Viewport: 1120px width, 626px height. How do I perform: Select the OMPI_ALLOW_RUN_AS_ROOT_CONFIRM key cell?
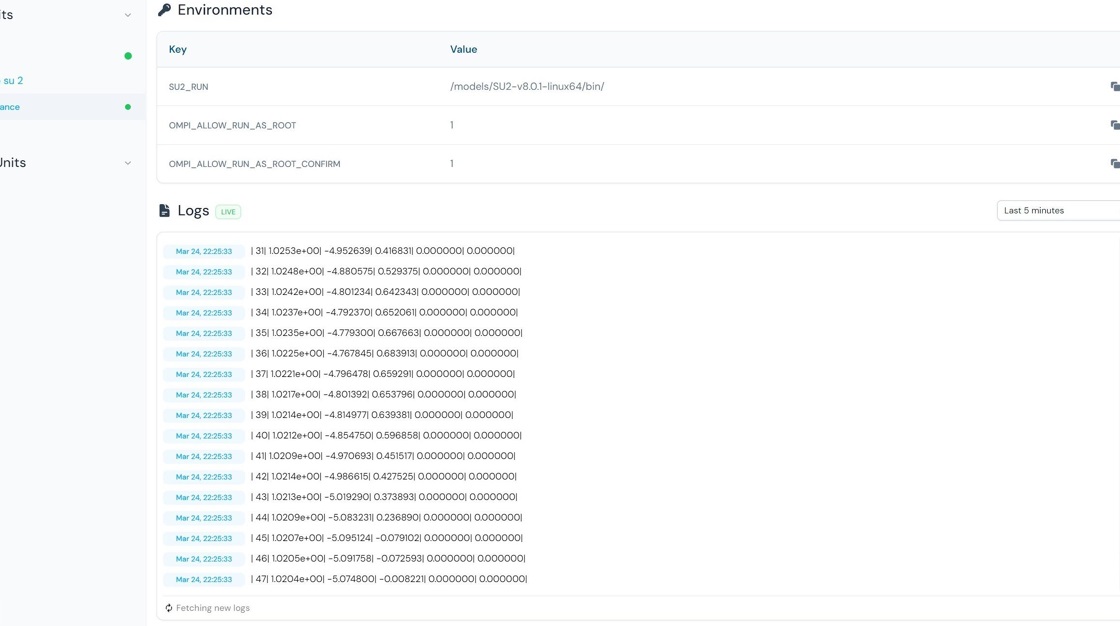pos(254,164)
